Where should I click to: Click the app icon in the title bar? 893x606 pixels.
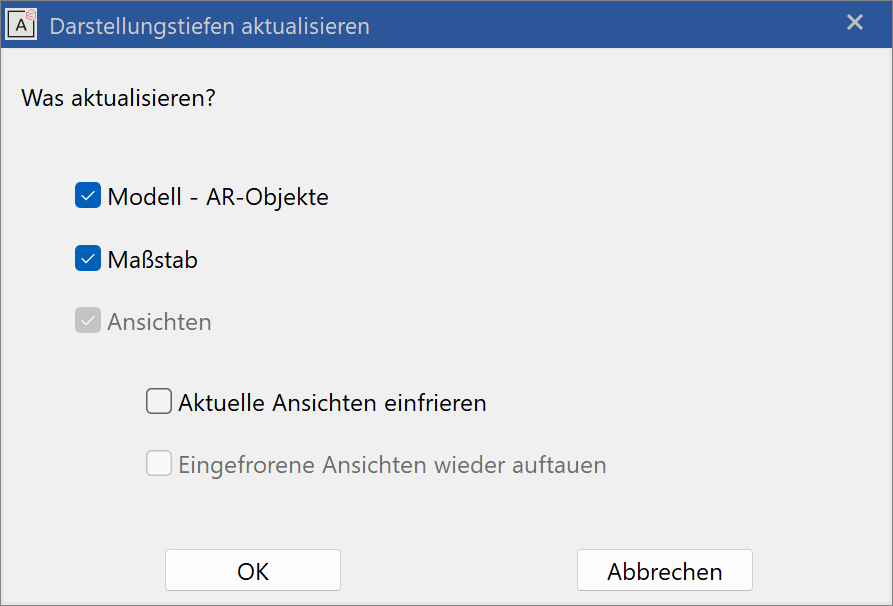click(21, 25)
